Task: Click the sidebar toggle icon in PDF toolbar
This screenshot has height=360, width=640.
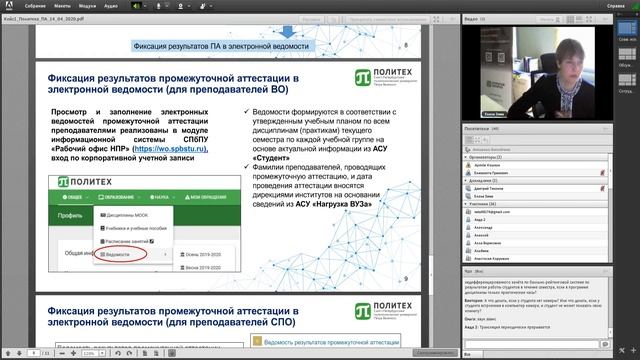Action: point(172,353)
